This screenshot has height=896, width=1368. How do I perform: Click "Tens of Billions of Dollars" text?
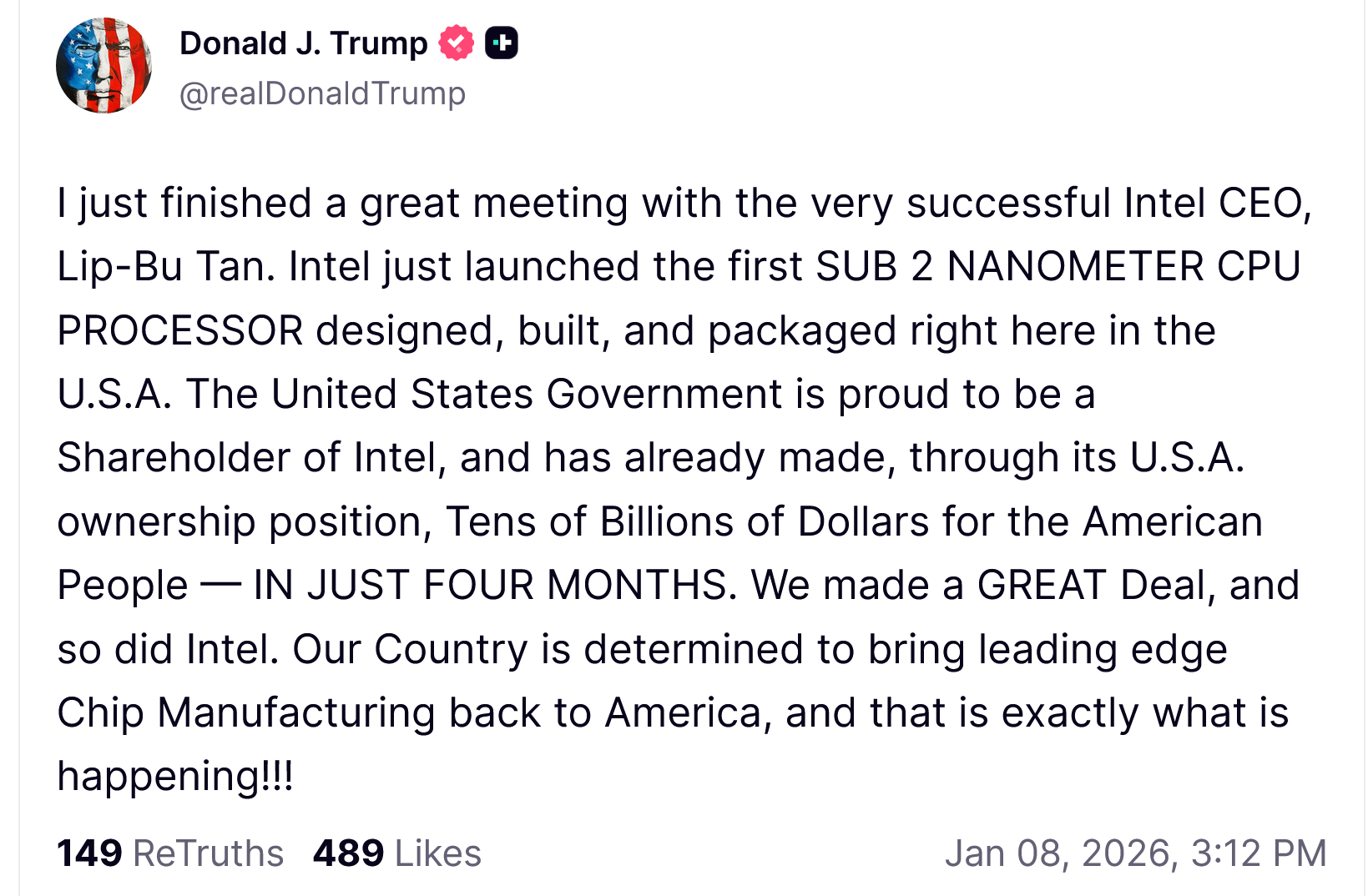687,522
